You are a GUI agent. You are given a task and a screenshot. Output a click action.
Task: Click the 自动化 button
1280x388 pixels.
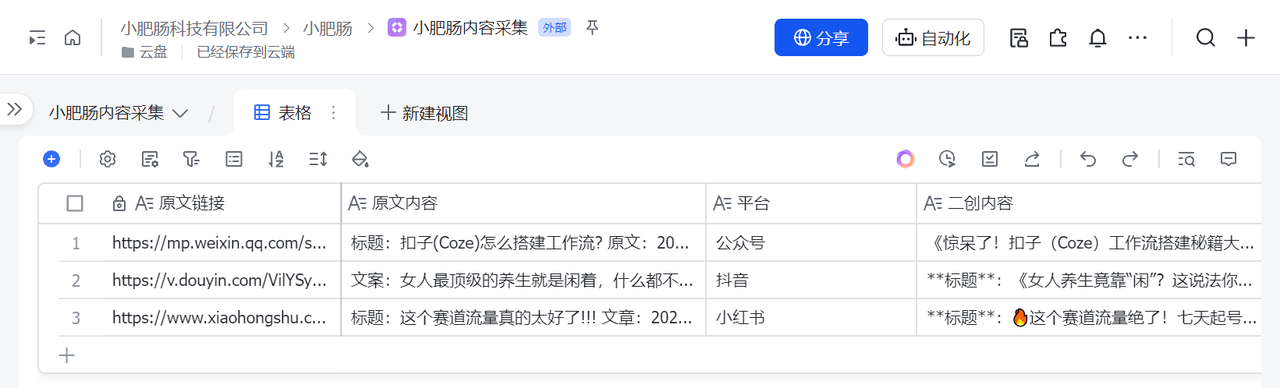933,38
